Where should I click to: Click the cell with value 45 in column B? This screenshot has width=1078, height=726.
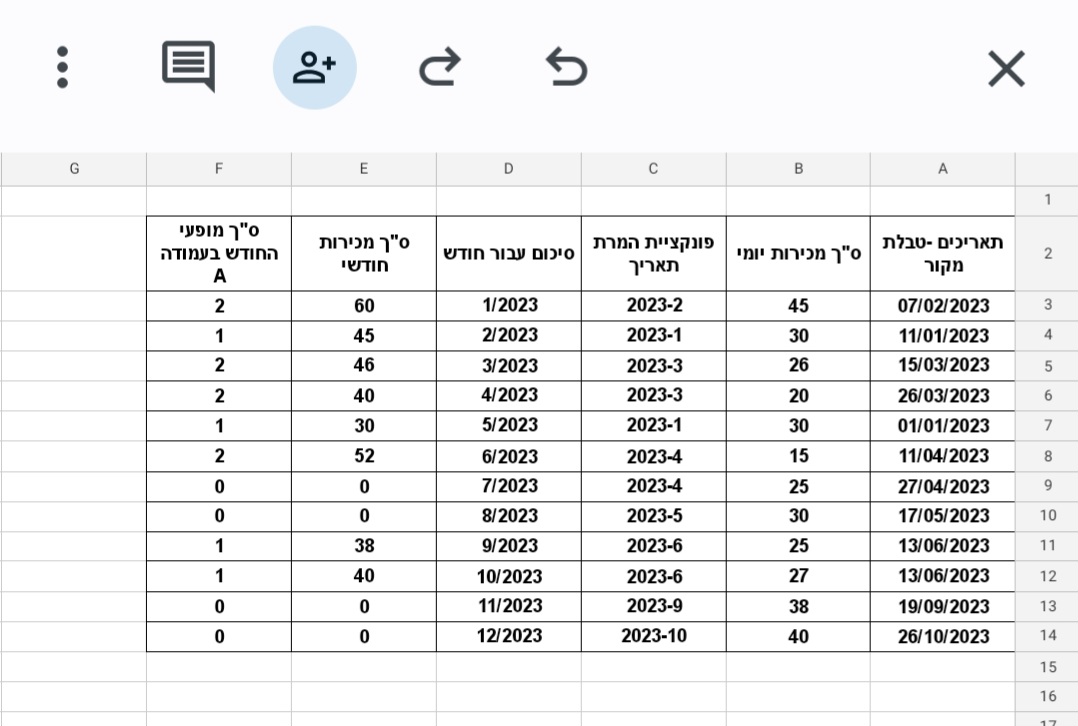click(x=797, y=305)
